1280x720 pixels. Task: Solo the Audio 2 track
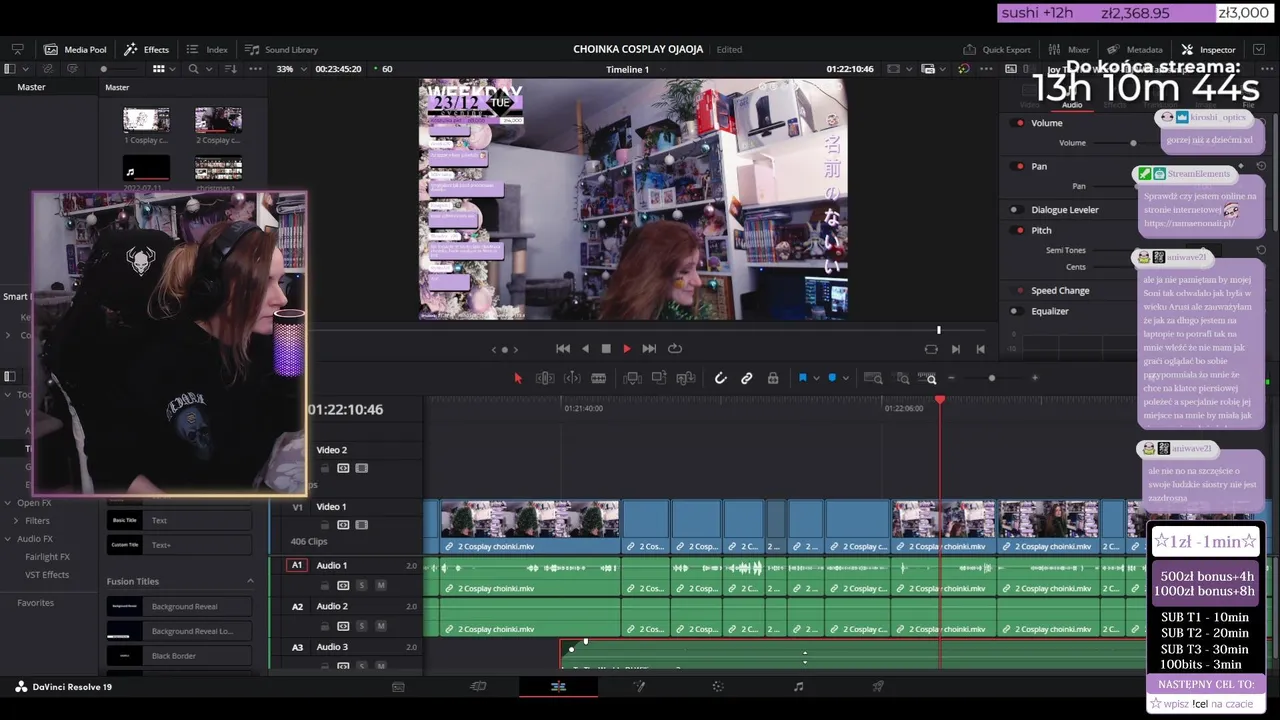(x=362, y=626)
